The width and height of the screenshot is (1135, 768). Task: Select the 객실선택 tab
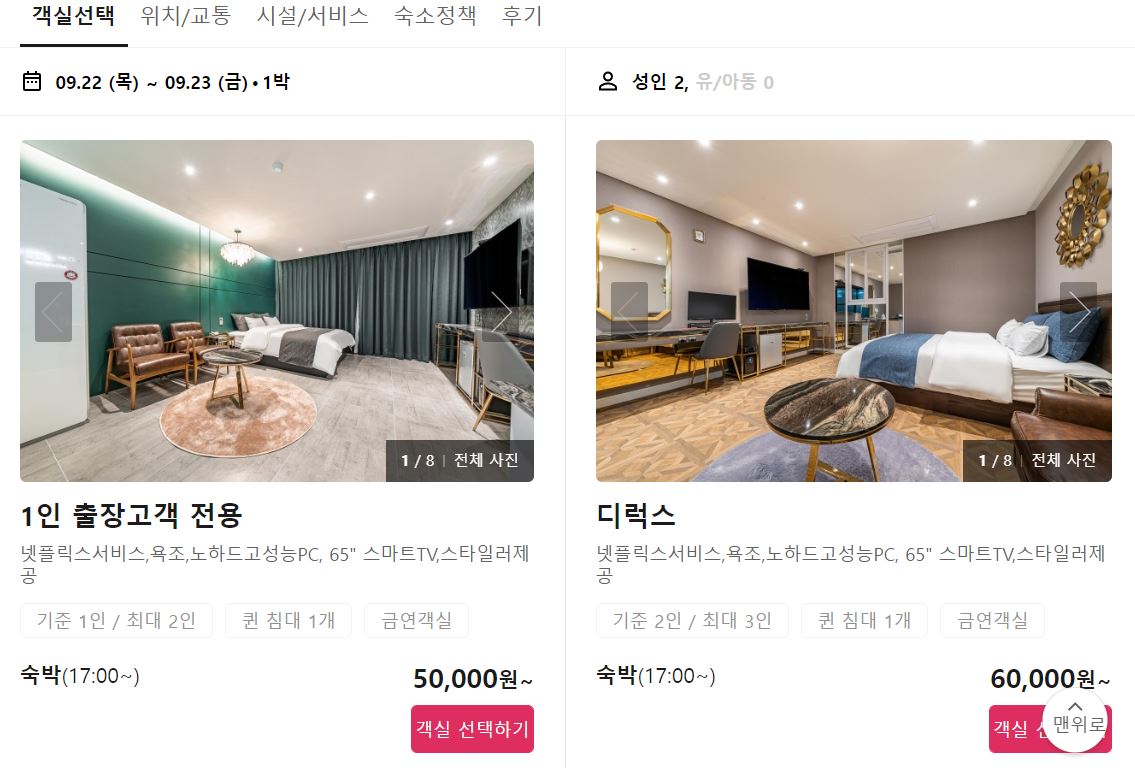click(74, 16)
